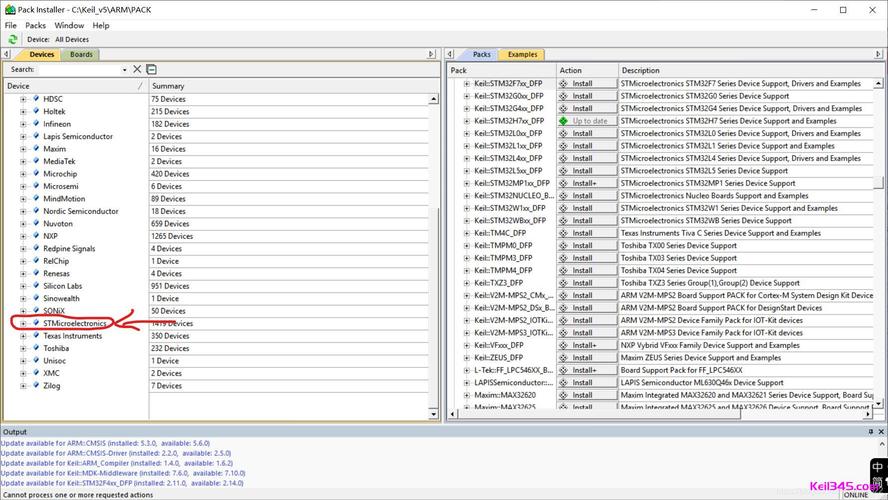Click the right arrow icon of Packs pane
This screenshot has height=500, width=888.
click(878, 54)
